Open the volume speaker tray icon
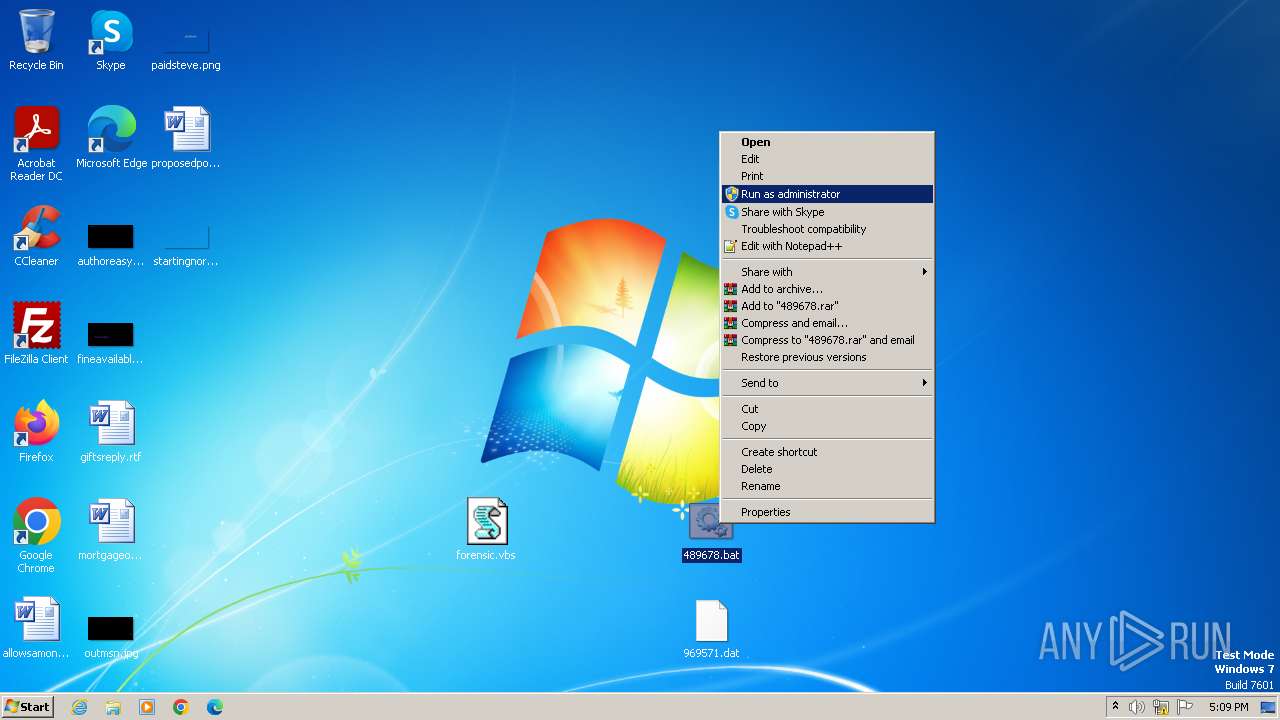Image resolution: width=1280 pixels, height=720 pixels. point(1137,707)
